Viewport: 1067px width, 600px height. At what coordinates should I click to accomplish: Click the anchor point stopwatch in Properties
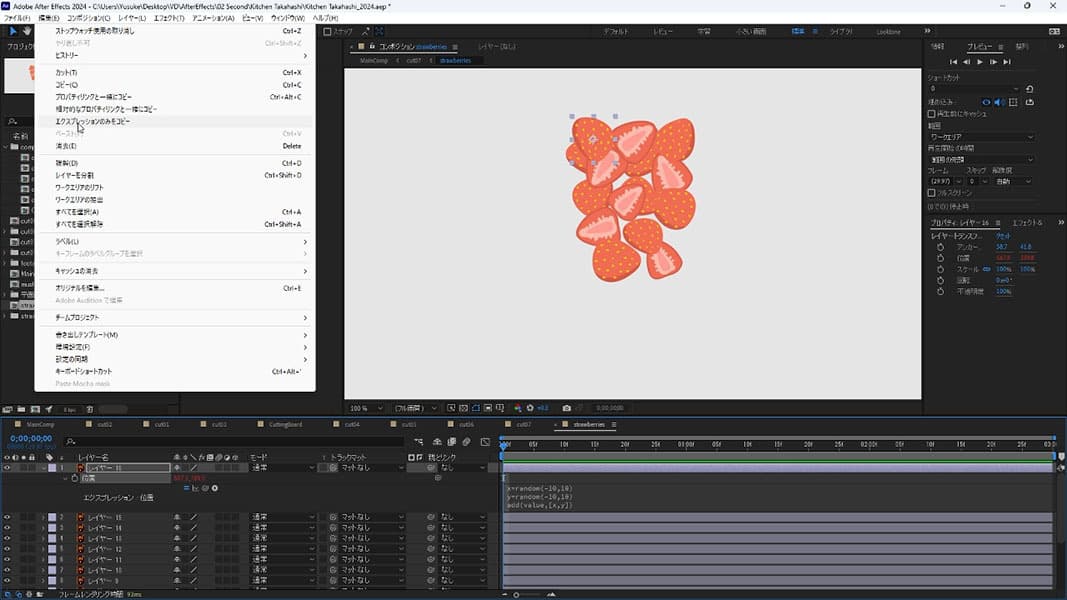(940, 246)
